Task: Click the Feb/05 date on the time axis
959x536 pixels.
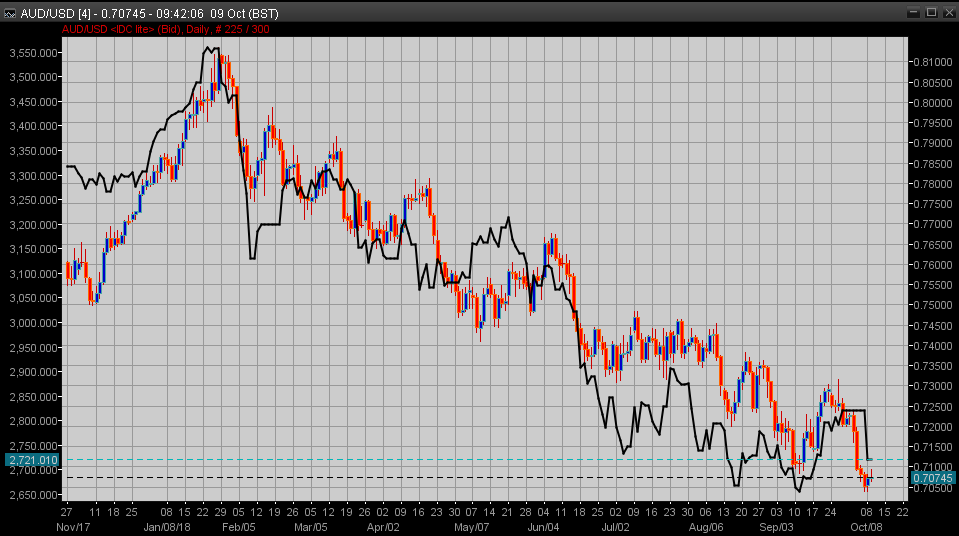Action: [237, 525]
